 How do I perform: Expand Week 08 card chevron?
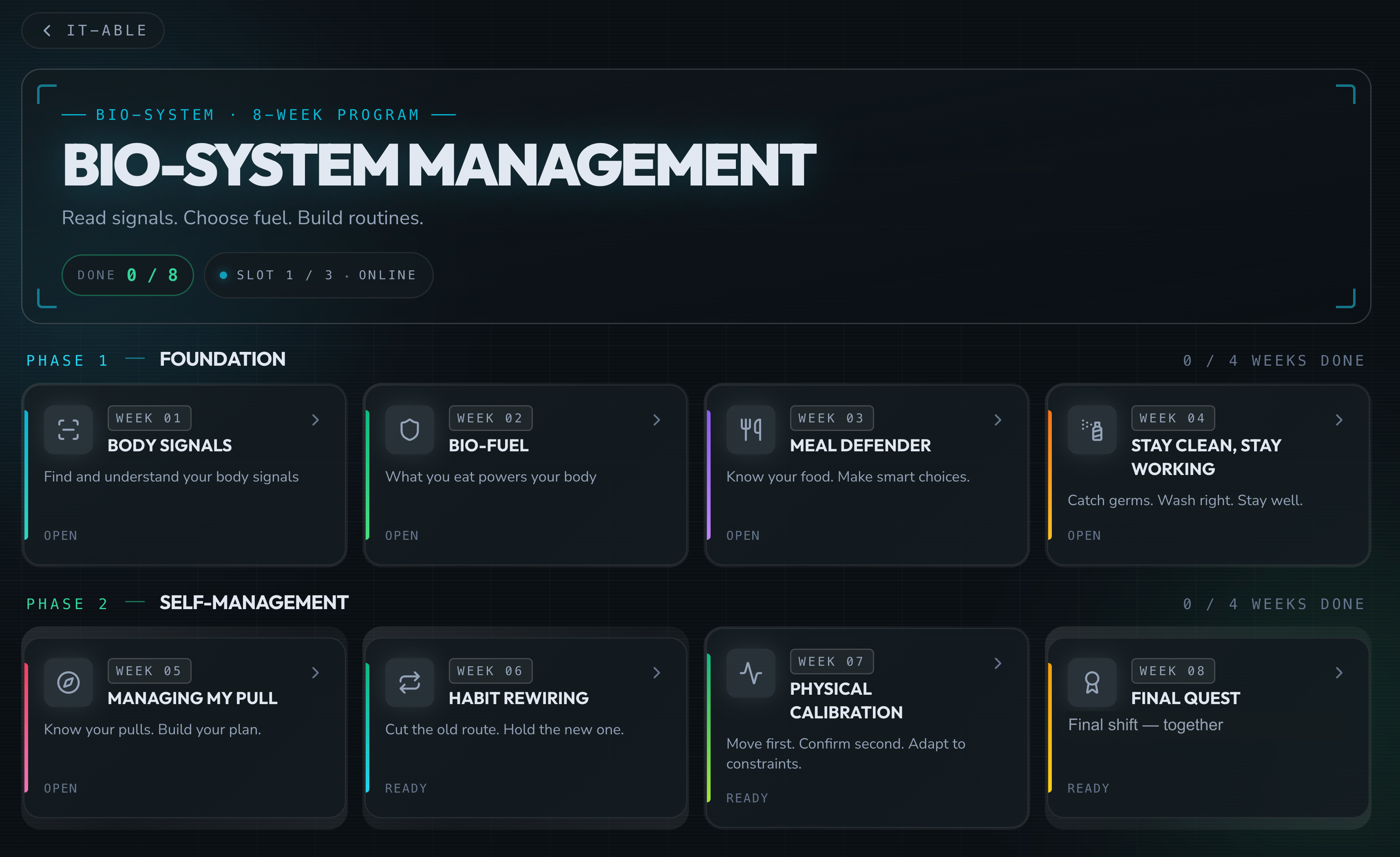click(x=1338, y=673)
